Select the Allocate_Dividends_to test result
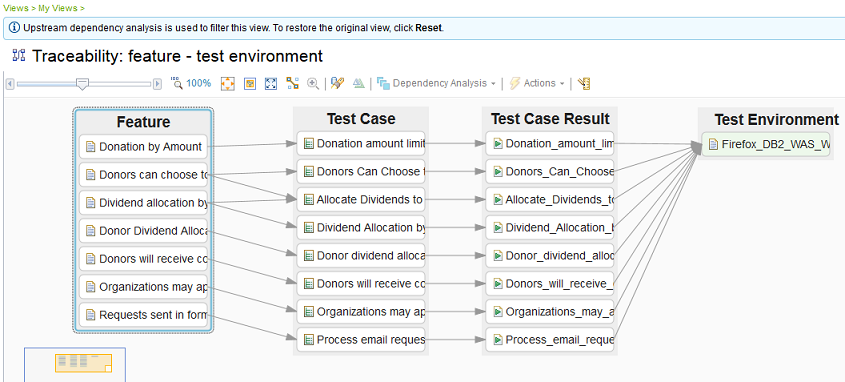This screenshot has height=382, width=845. [550, 199]
